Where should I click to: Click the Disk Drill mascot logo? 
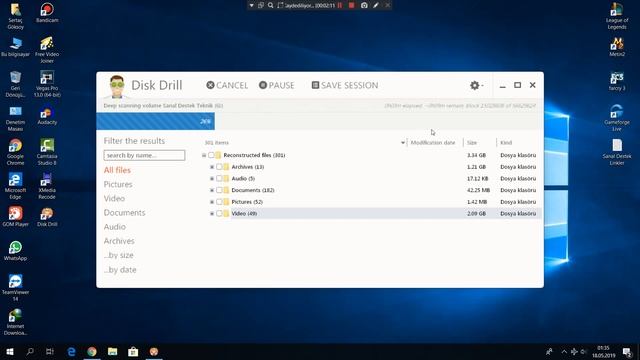point(117,86)
